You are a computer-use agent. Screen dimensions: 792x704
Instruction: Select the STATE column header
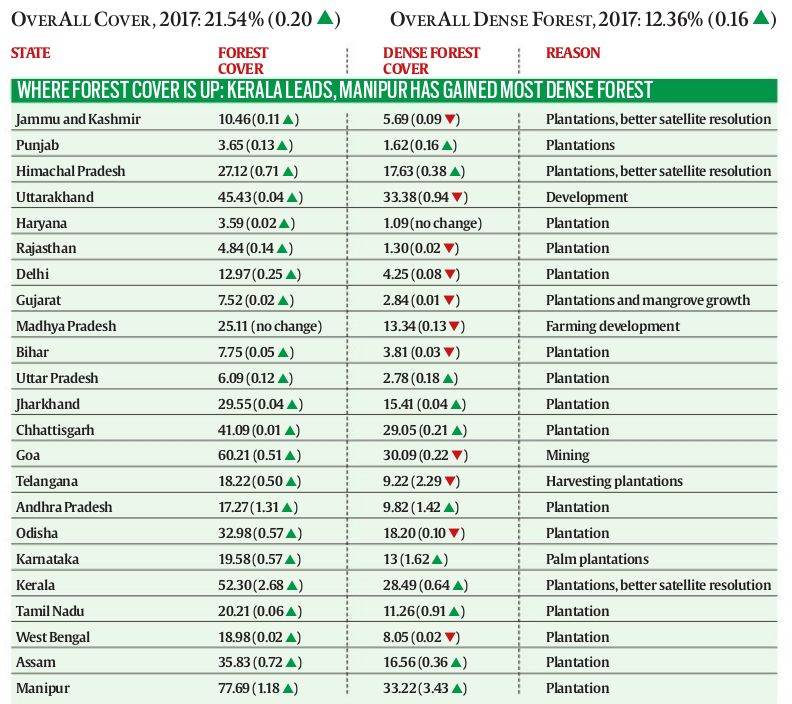[x=30, y=53]
